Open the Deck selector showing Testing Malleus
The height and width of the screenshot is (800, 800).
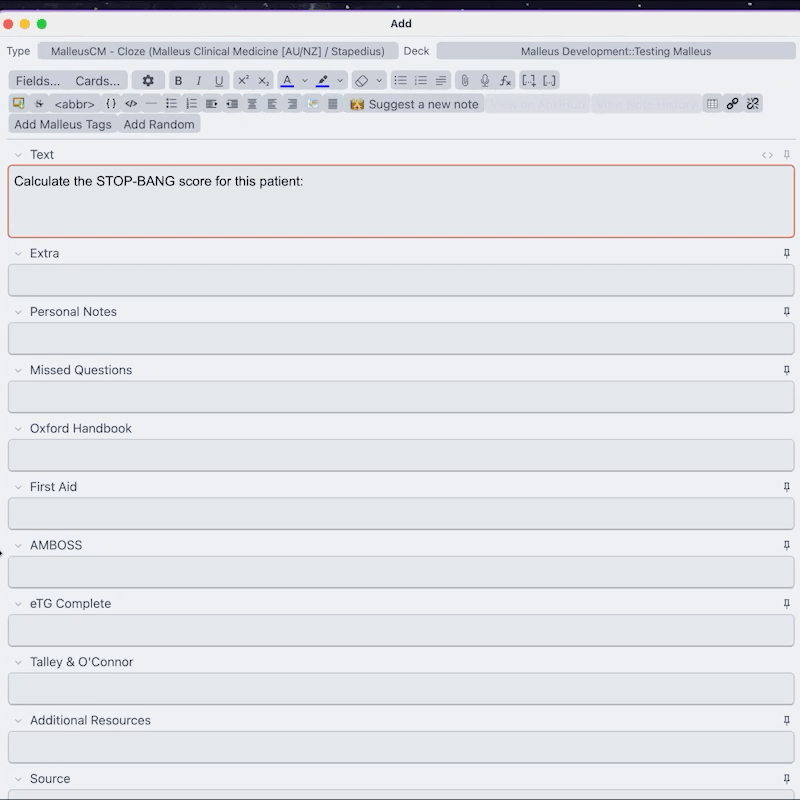coord(616,50)
